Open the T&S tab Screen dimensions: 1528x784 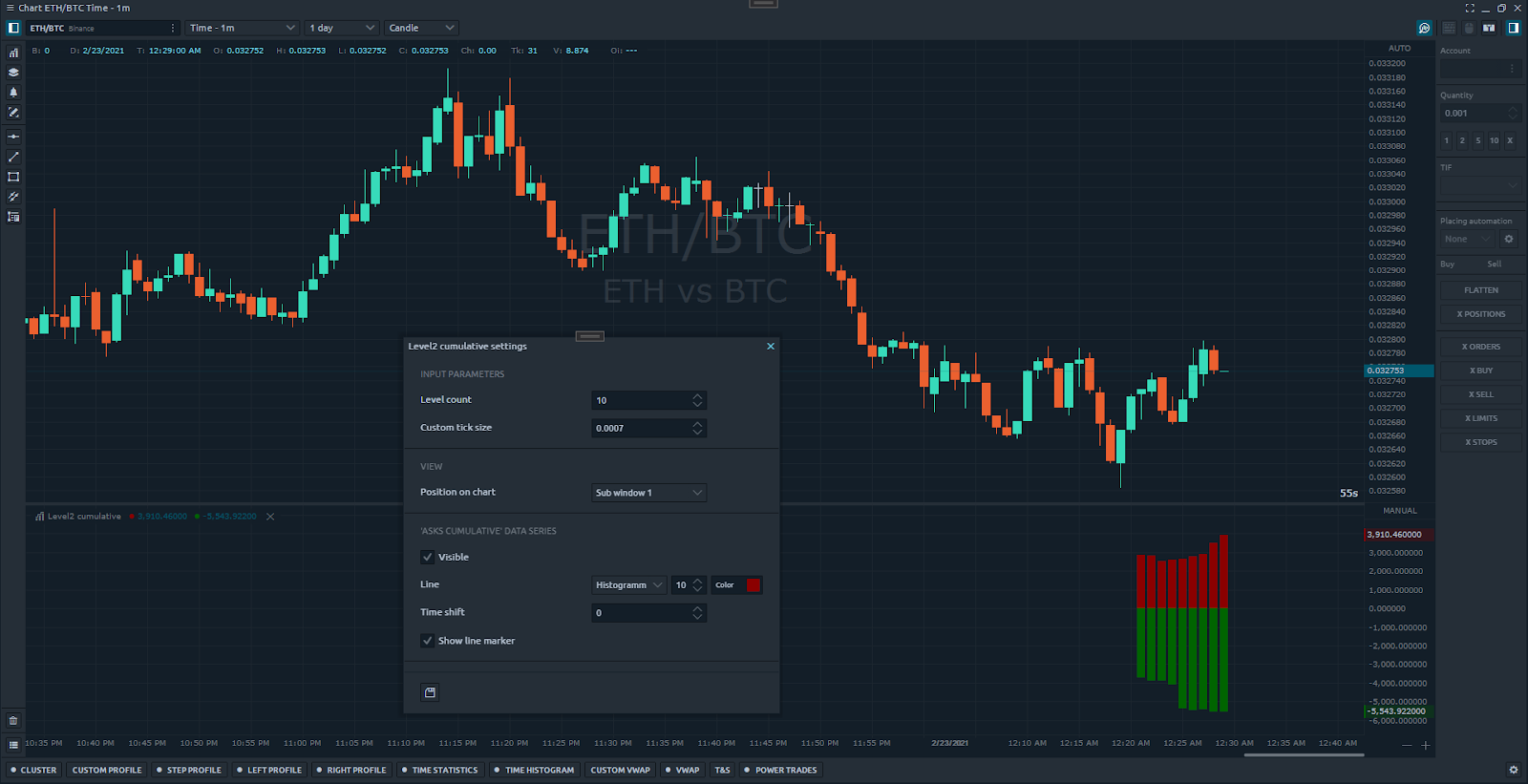pos(722,770)
